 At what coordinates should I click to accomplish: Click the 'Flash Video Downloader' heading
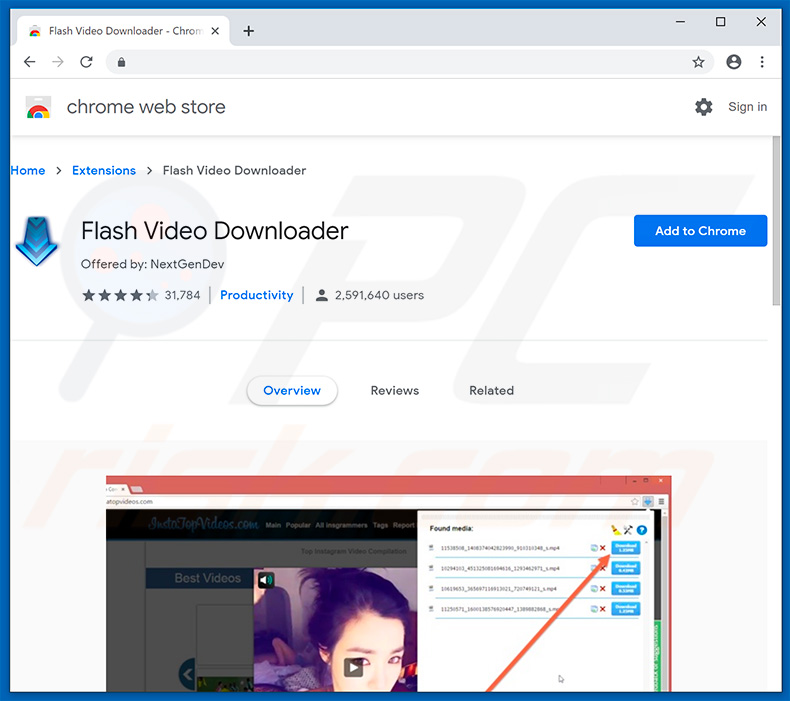point(215,231)
